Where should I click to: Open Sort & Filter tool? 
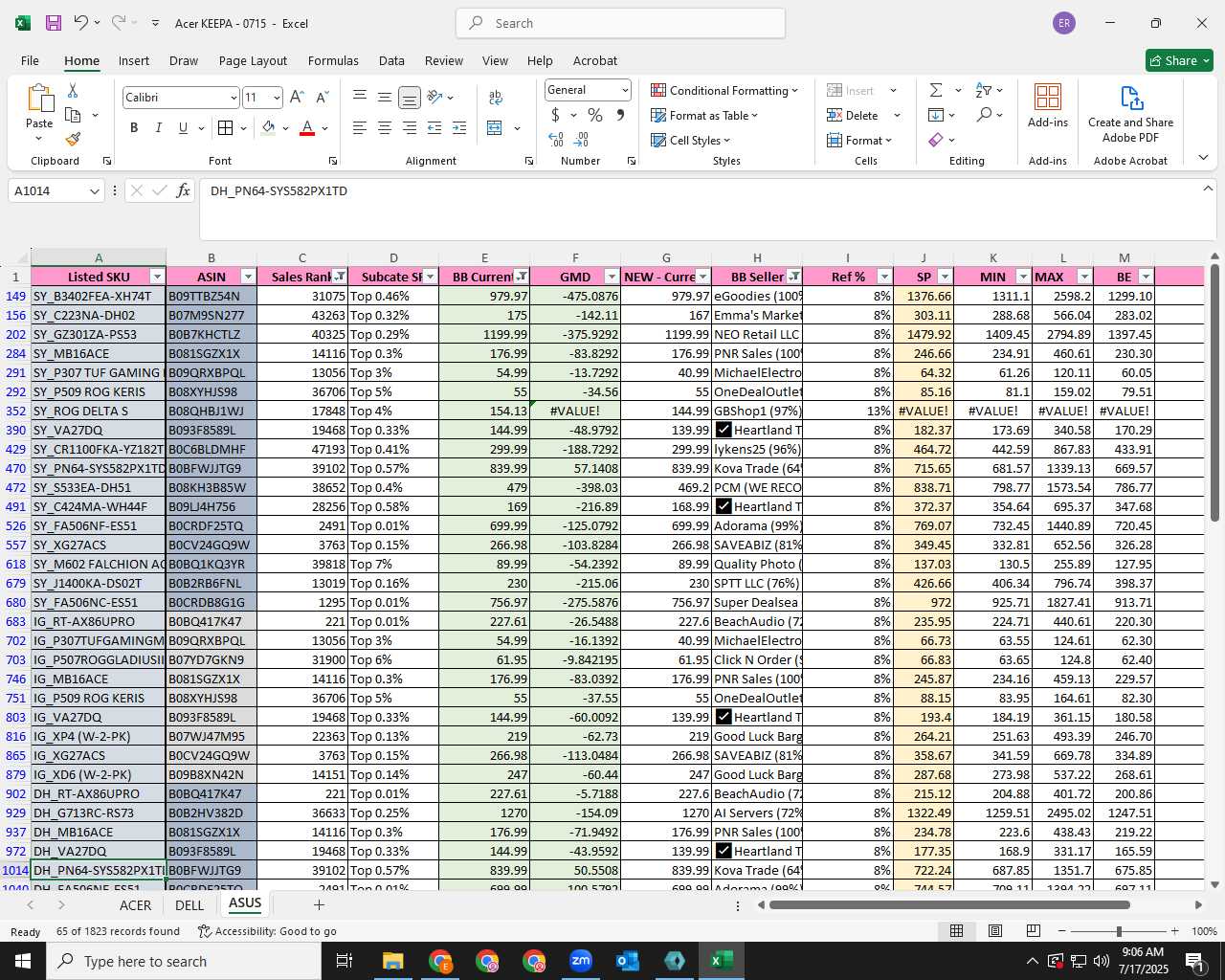click(984, 90)
